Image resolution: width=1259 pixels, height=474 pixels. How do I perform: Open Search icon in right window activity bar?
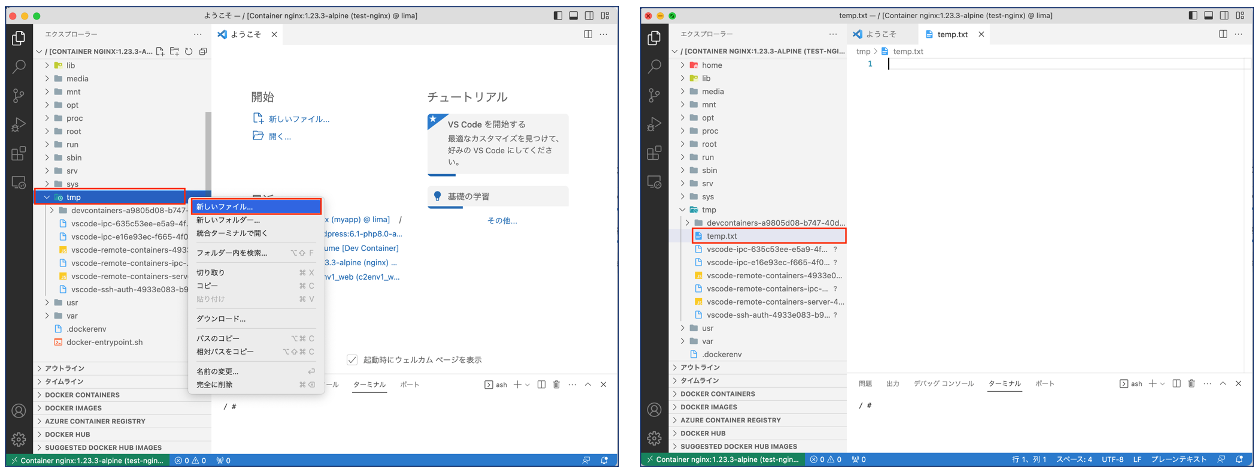point(654,67)
